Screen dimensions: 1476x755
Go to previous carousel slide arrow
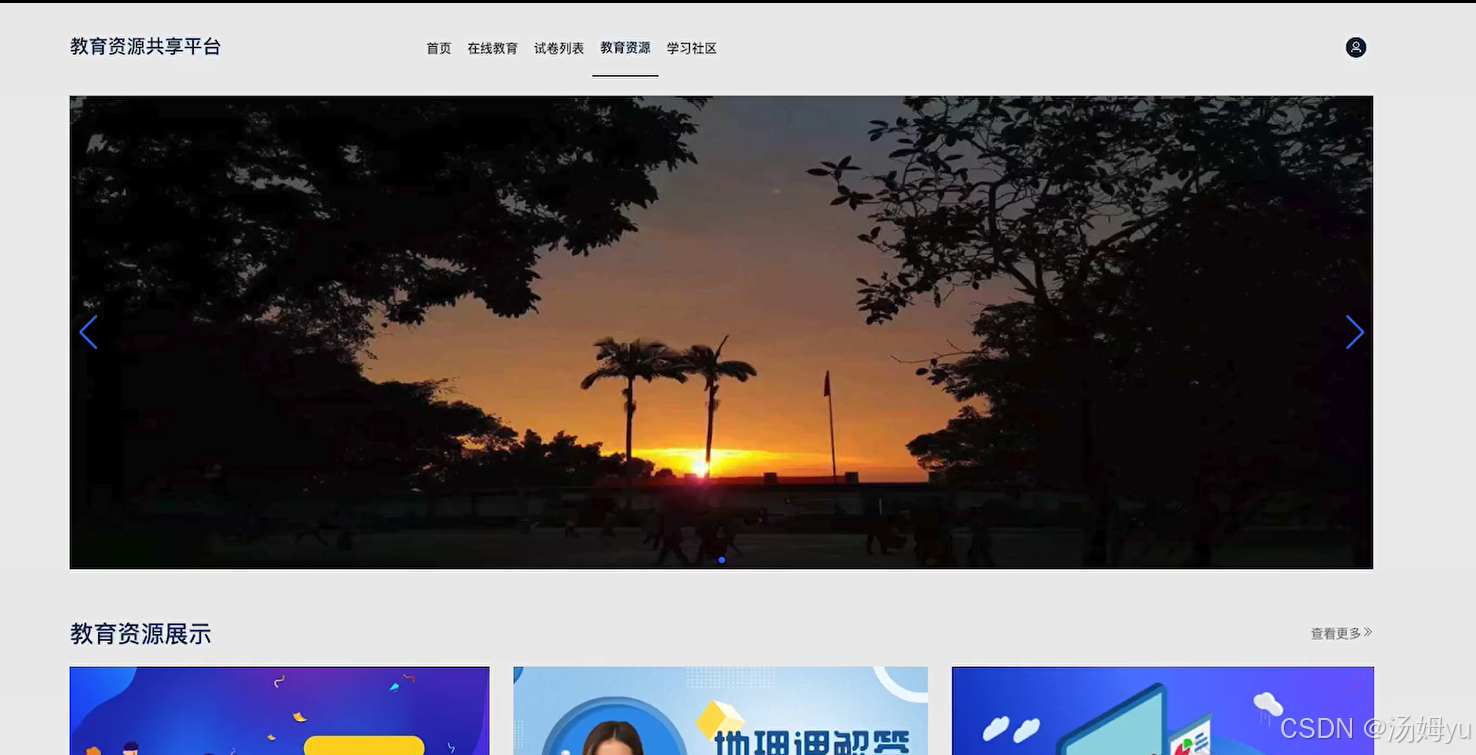pyautogui.click(x=88, y=333)
